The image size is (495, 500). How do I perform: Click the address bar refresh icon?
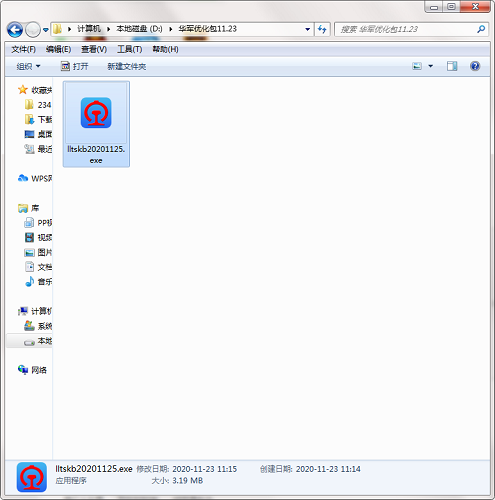pyautogui.click(x=322, y=29)
